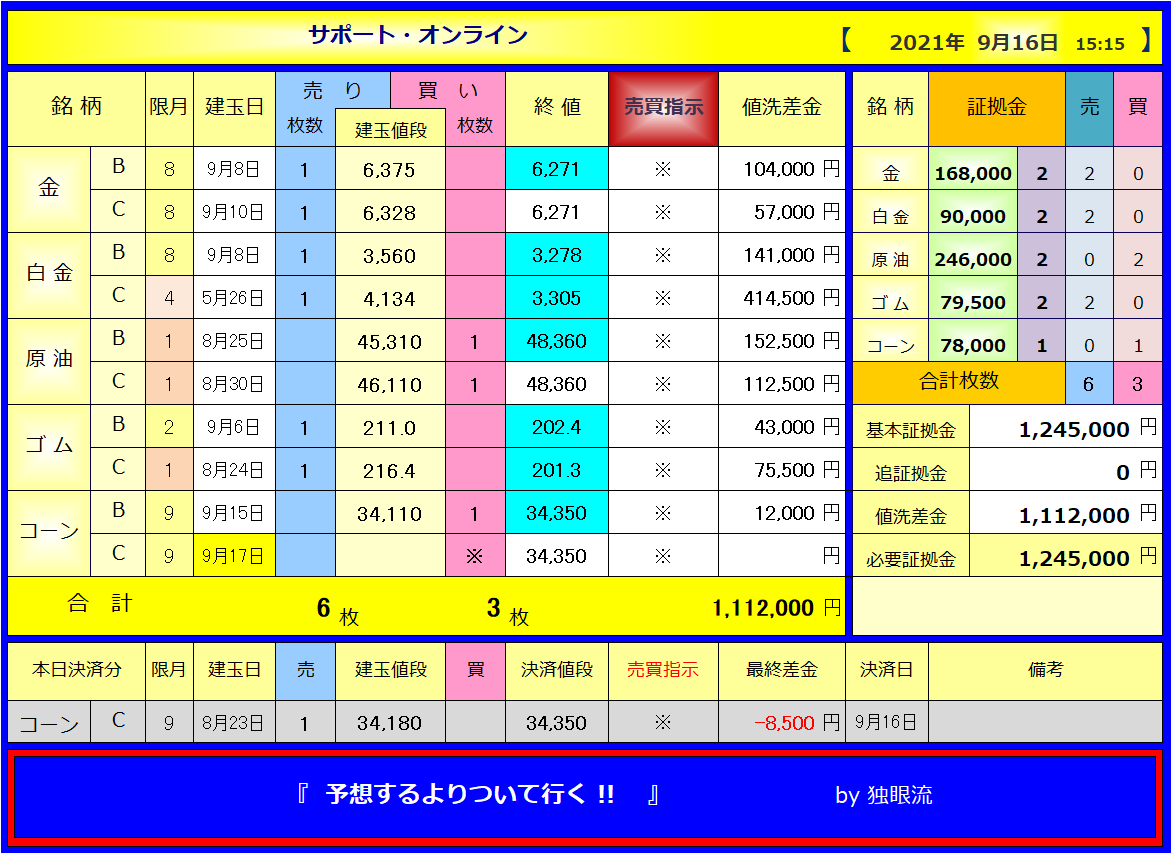This screenshot has height=853, width=1171.
Task: Click the 104,000 円 profit cell
Action: [x=781, y=169]
